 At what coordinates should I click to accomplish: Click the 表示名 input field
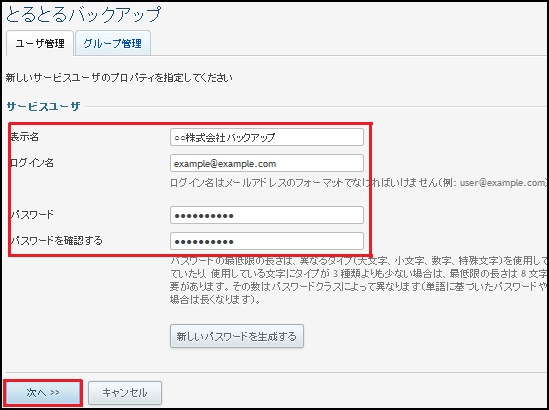[267, 137]
